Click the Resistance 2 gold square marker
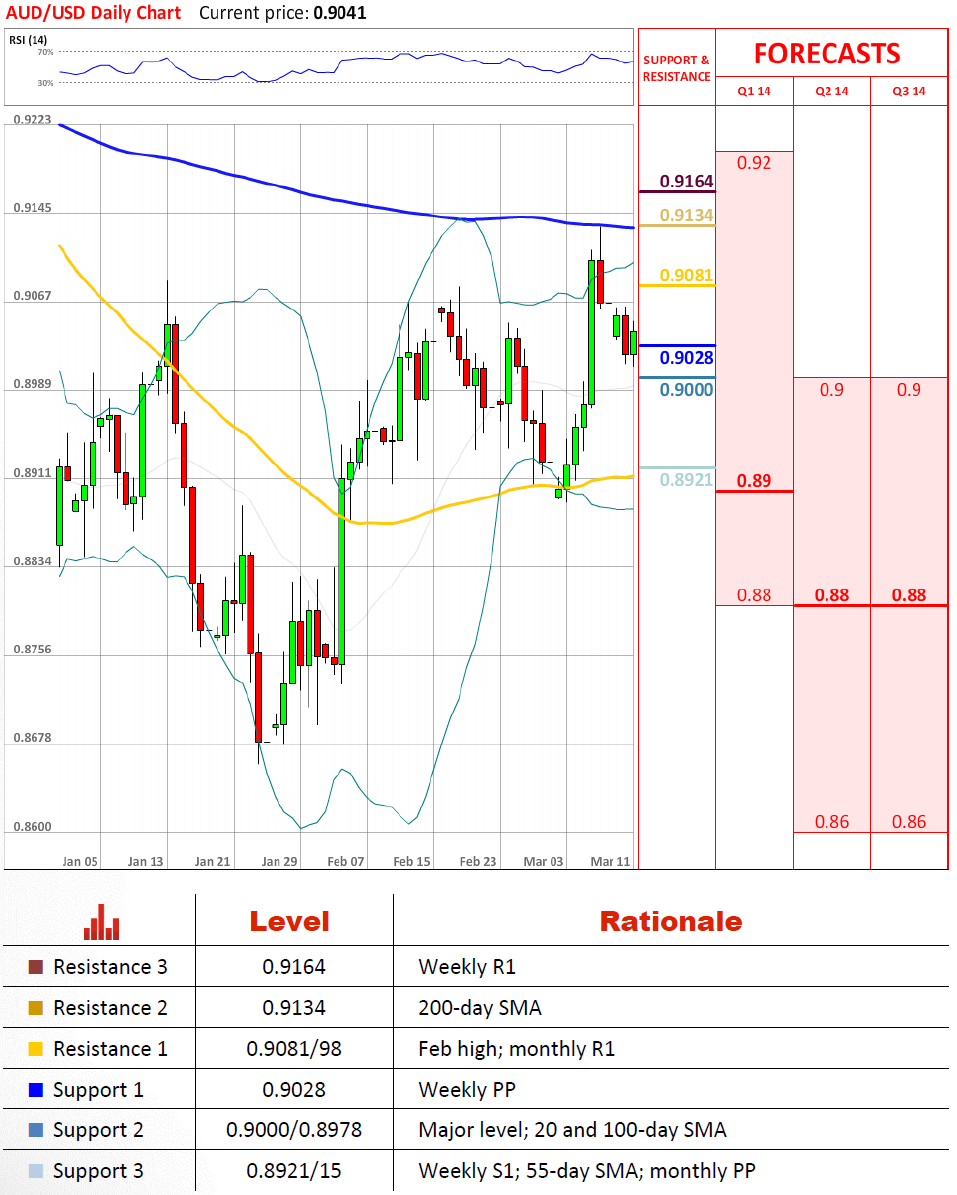Screen dimensions: 957x1195 36,1008
